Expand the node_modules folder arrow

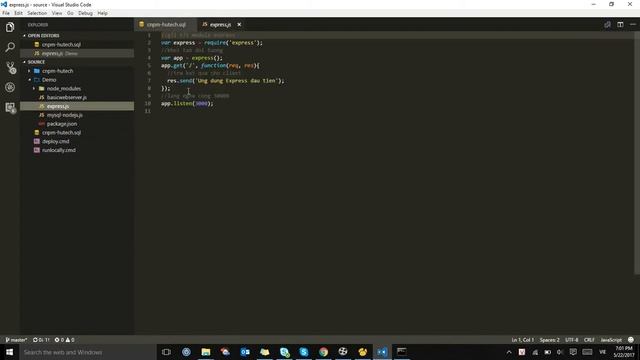[x=34, y=89]
